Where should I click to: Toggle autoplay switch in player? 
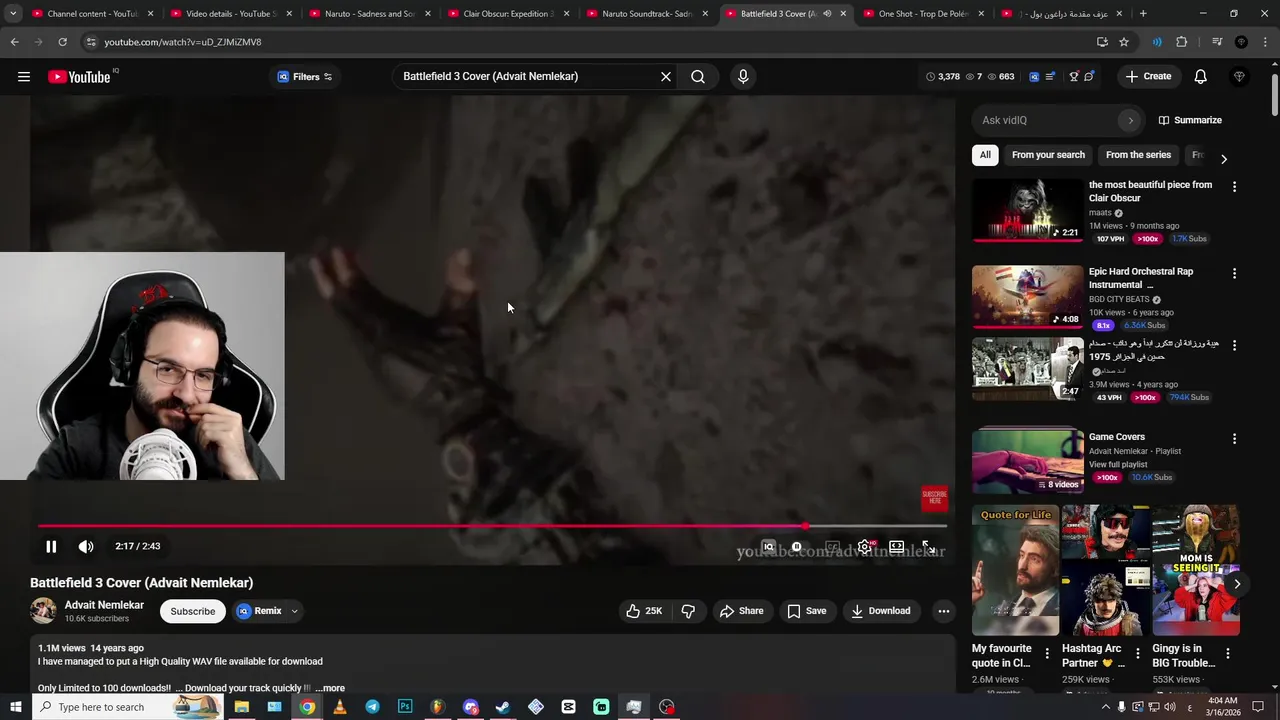[x=797, y=547]
